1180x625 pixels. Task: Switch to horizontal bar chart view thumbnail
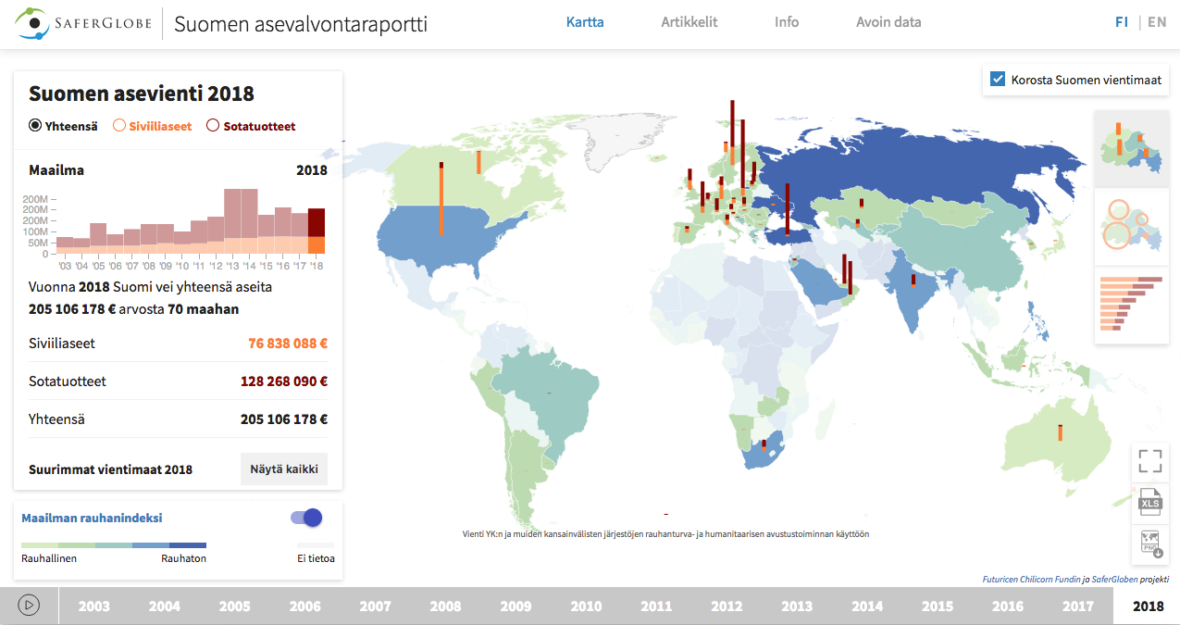pyautogui.click(x=1131, y=305)
